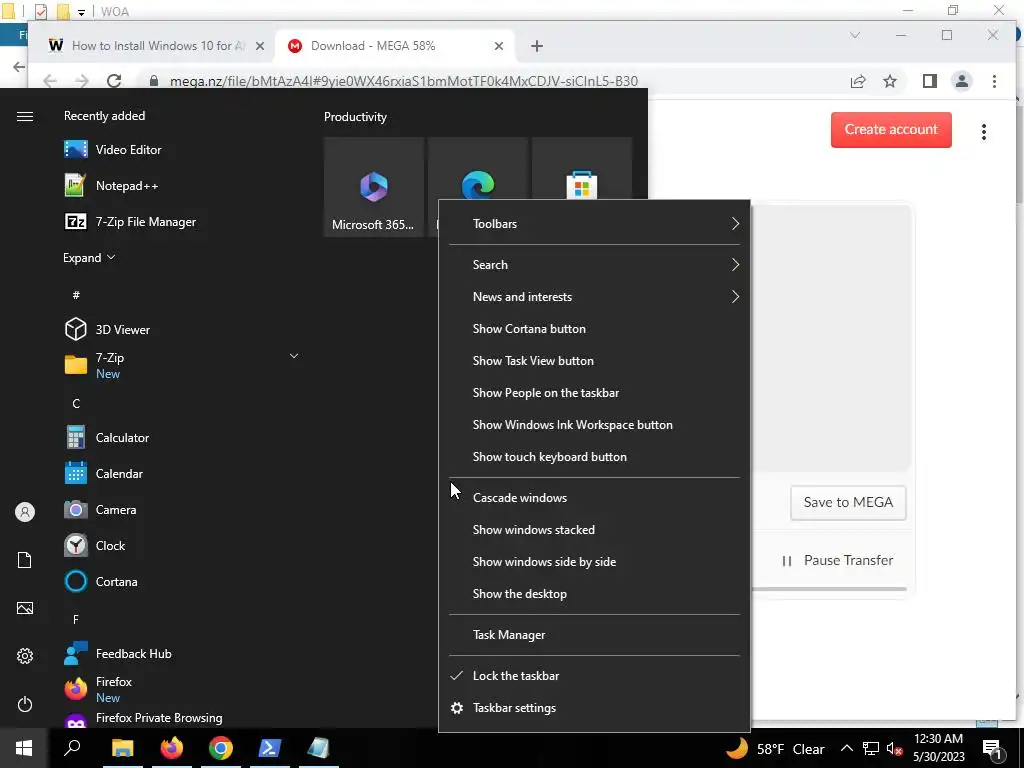Screen dimensions: 1024x768
Task: Open Documents icon in Start sidebar
Action: point(25,560)
